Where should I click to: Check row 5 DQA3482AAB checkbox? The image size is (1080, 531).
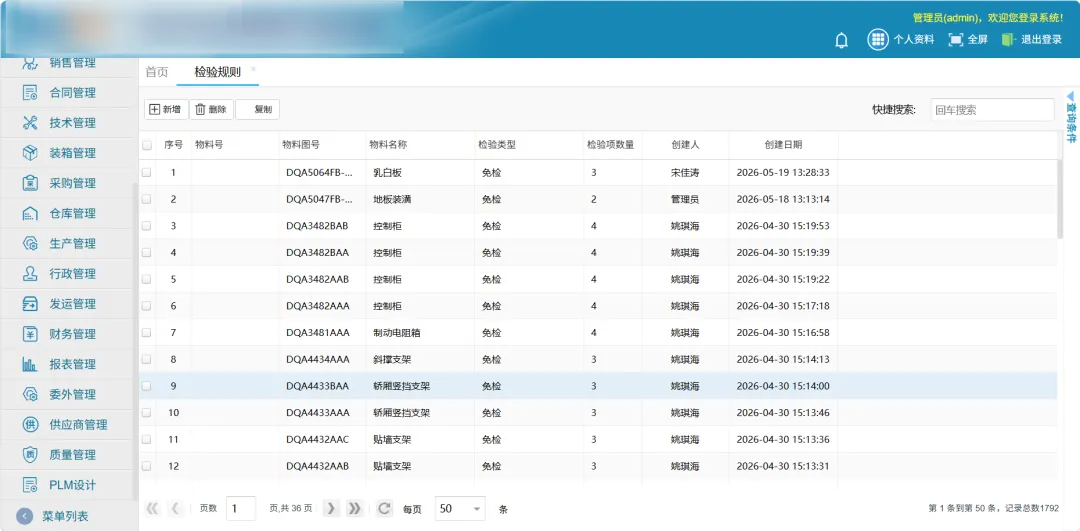(x=147, y=279)
